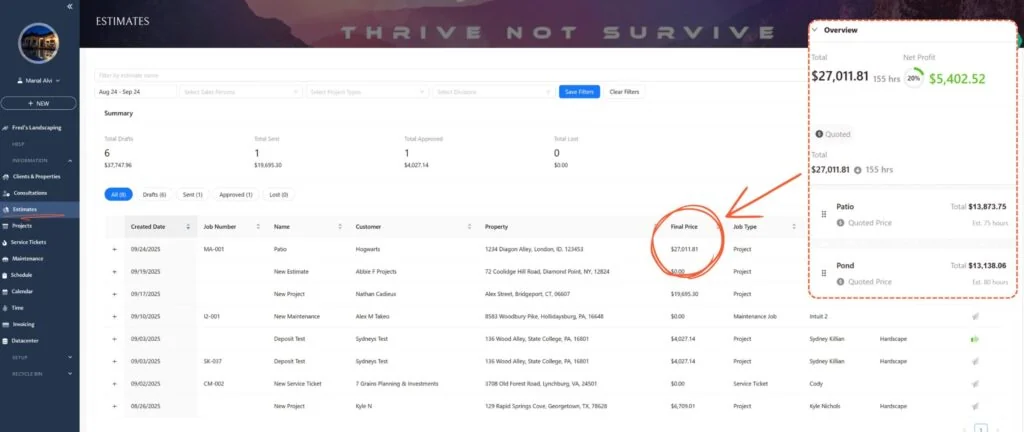Select the Approved (1) filter tab
Viewport: 1024px width, 432px height.
236,194
